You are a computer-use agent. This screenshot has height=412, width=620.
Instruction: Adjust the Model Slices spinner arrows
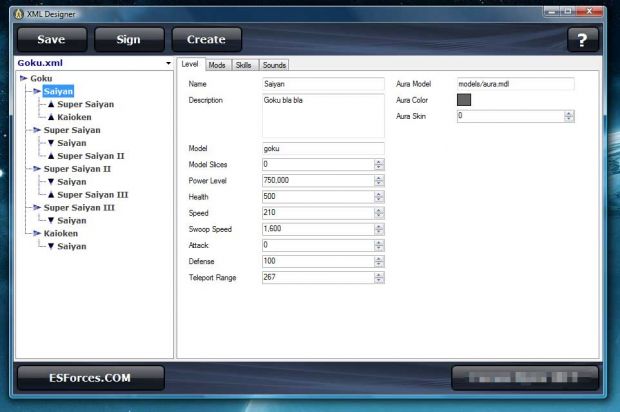click(x=379, y=164)
